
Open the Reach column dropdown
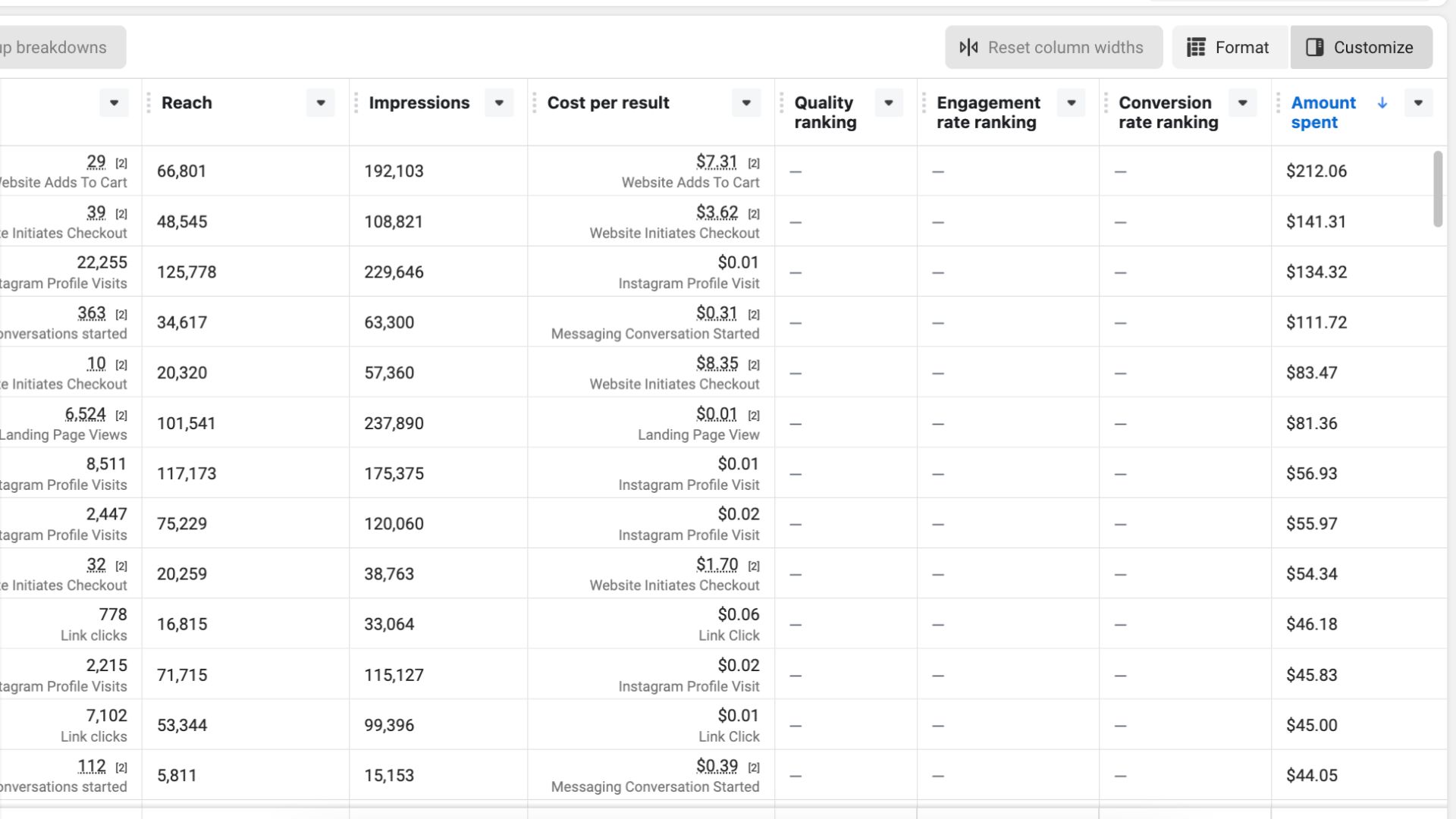[x=321, y=103]
